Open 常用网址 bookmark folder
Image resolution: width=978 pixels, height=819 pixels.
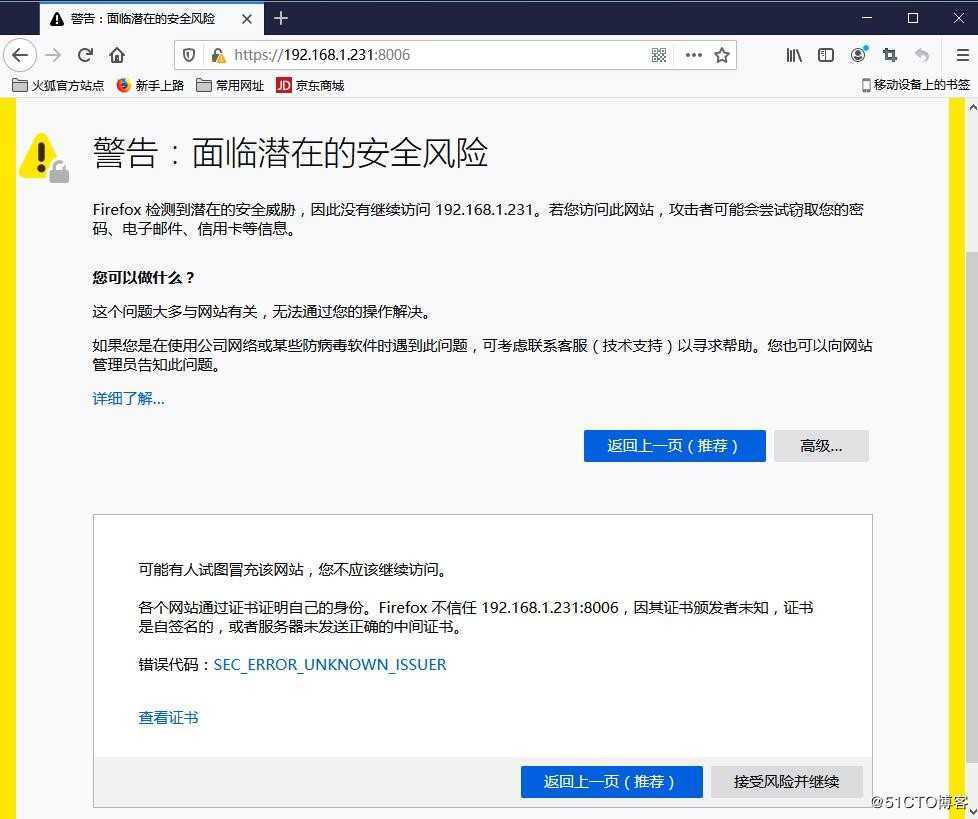coord(230,85)
